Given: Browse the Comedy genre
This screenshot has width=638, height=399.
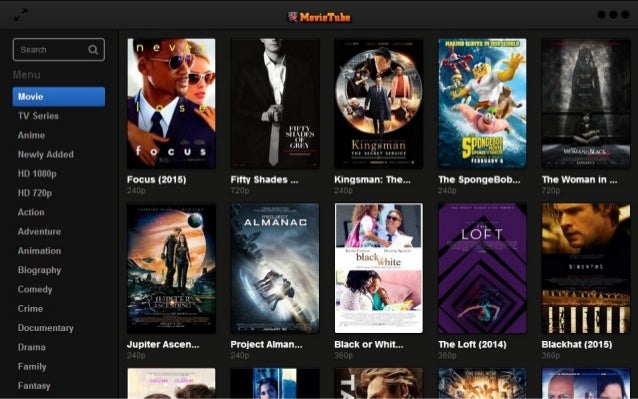Looking at the screenshot, I should pyautogui.click(x=35, y=289).
